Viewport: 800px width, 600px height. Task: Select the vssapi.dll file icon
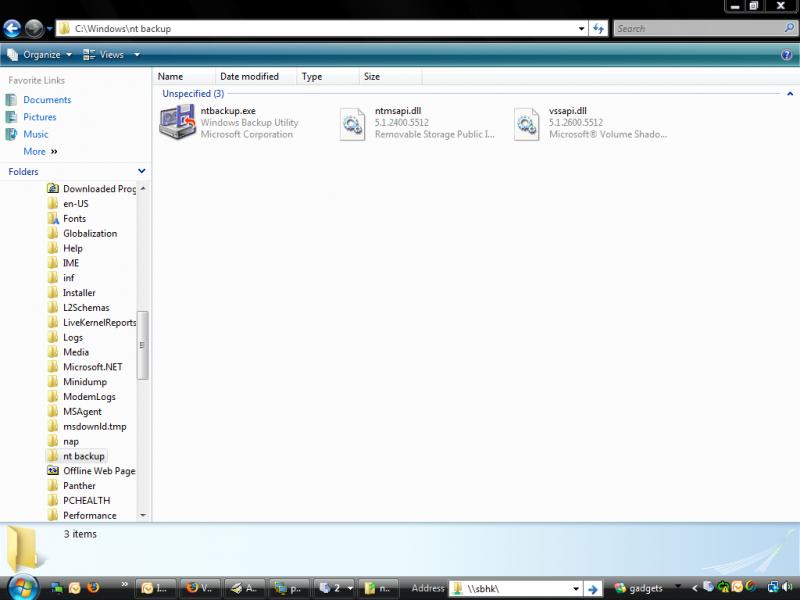527,123
